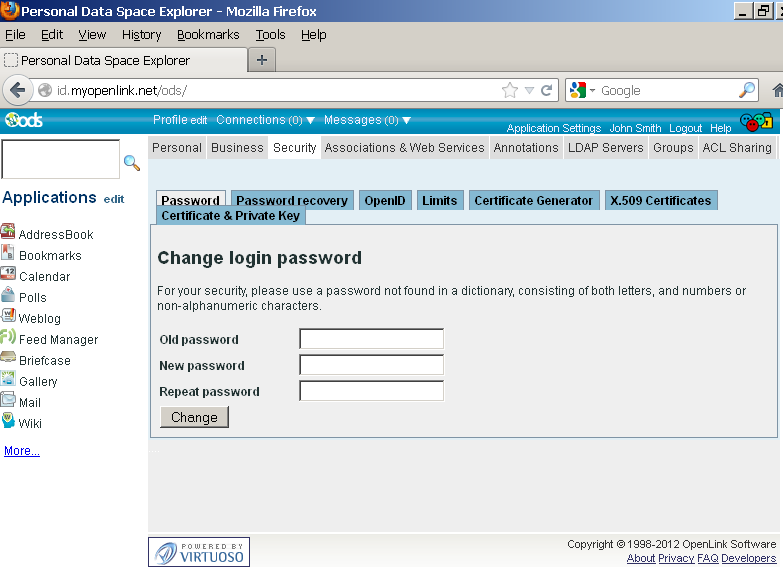Open the new tab plus button

tap(262, 60)
